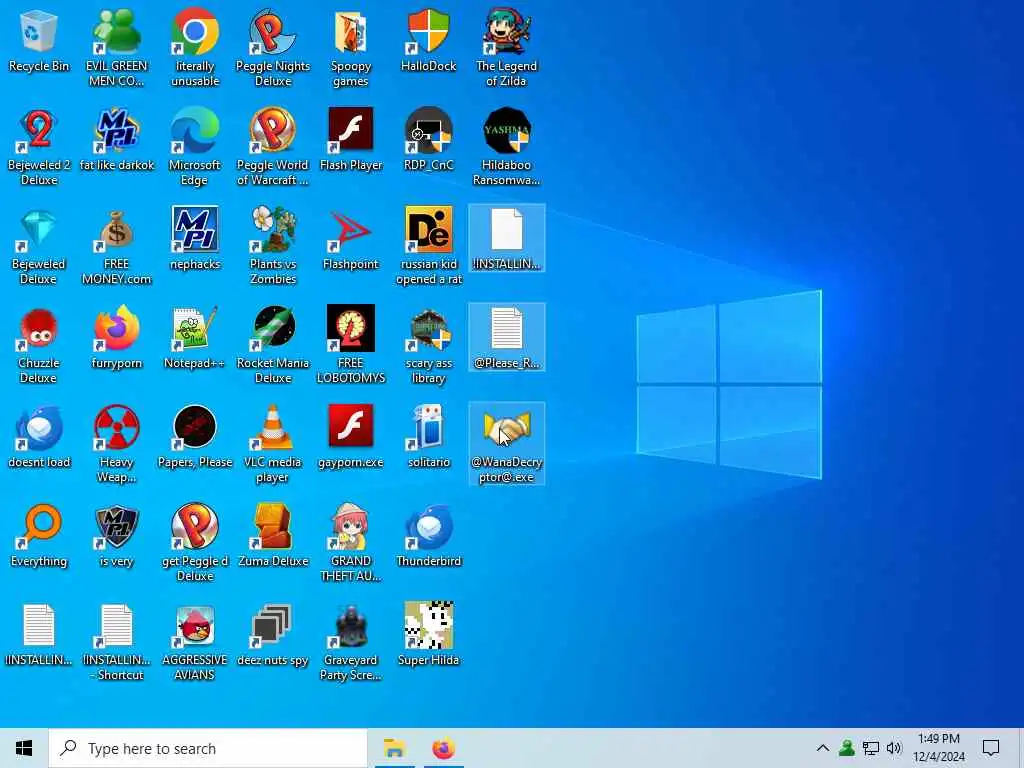Open File Explorer from the taskbar
1024x768 pixels.
[394, 748]
